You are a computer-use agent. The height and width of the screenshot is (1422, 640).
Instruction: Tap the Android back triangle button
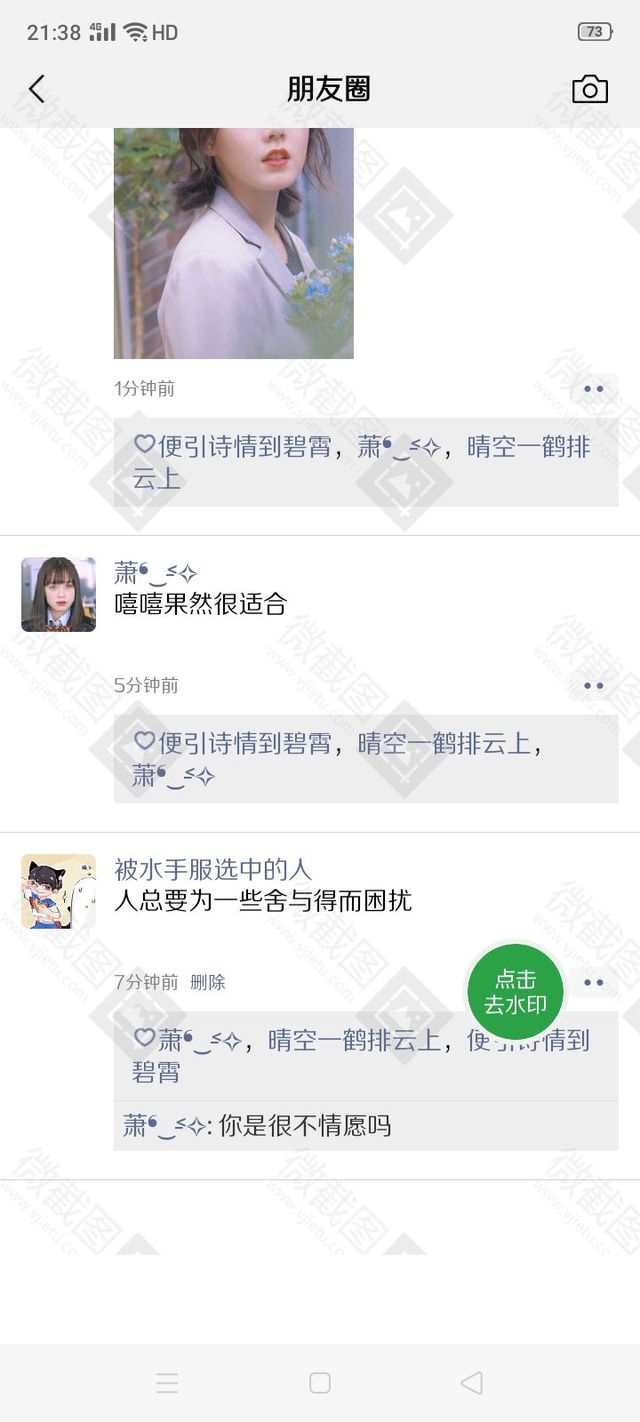point(472,1383)
